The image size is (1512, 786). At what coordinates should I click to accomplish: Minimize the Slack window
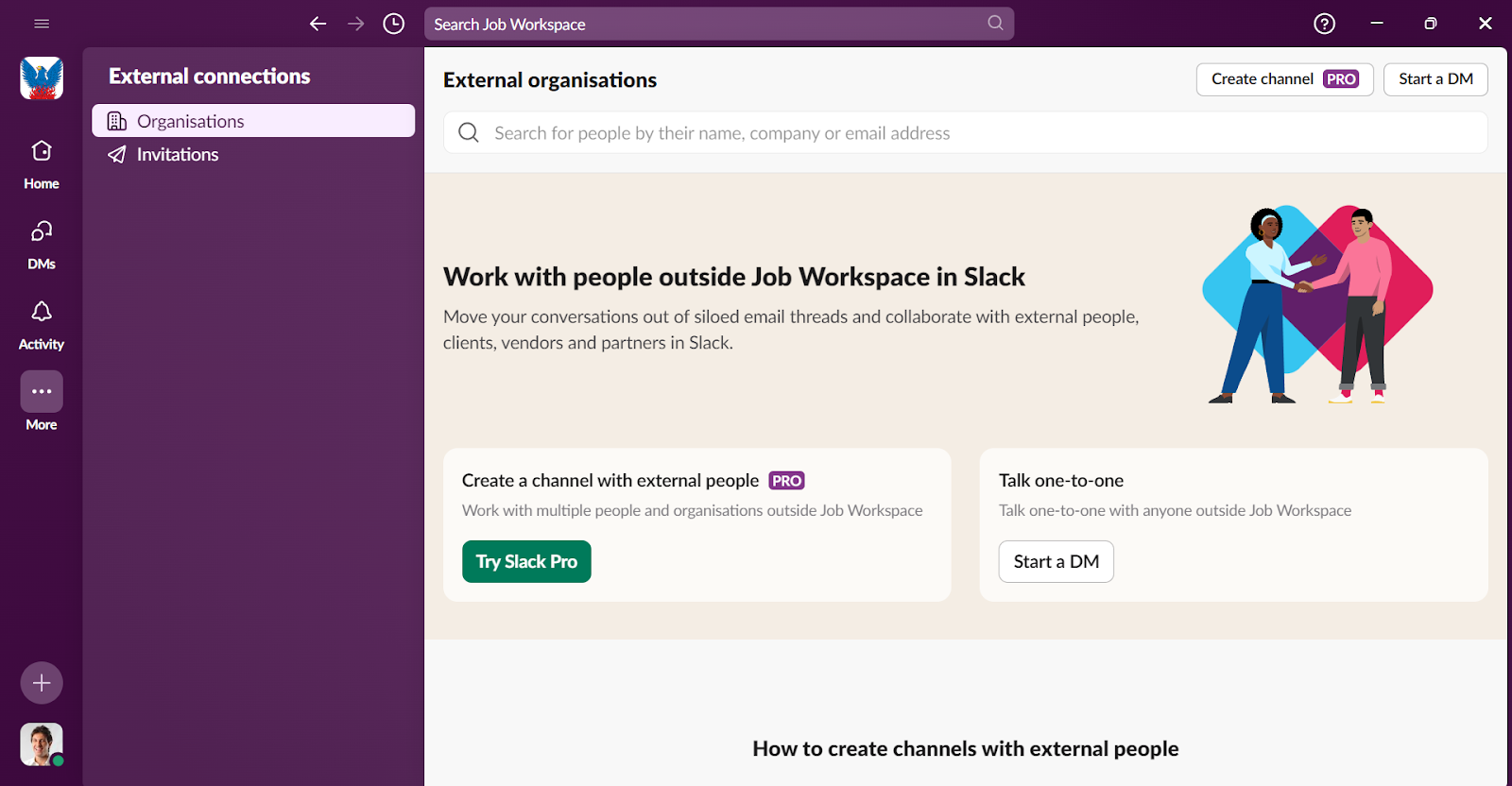pos(1377,24)
